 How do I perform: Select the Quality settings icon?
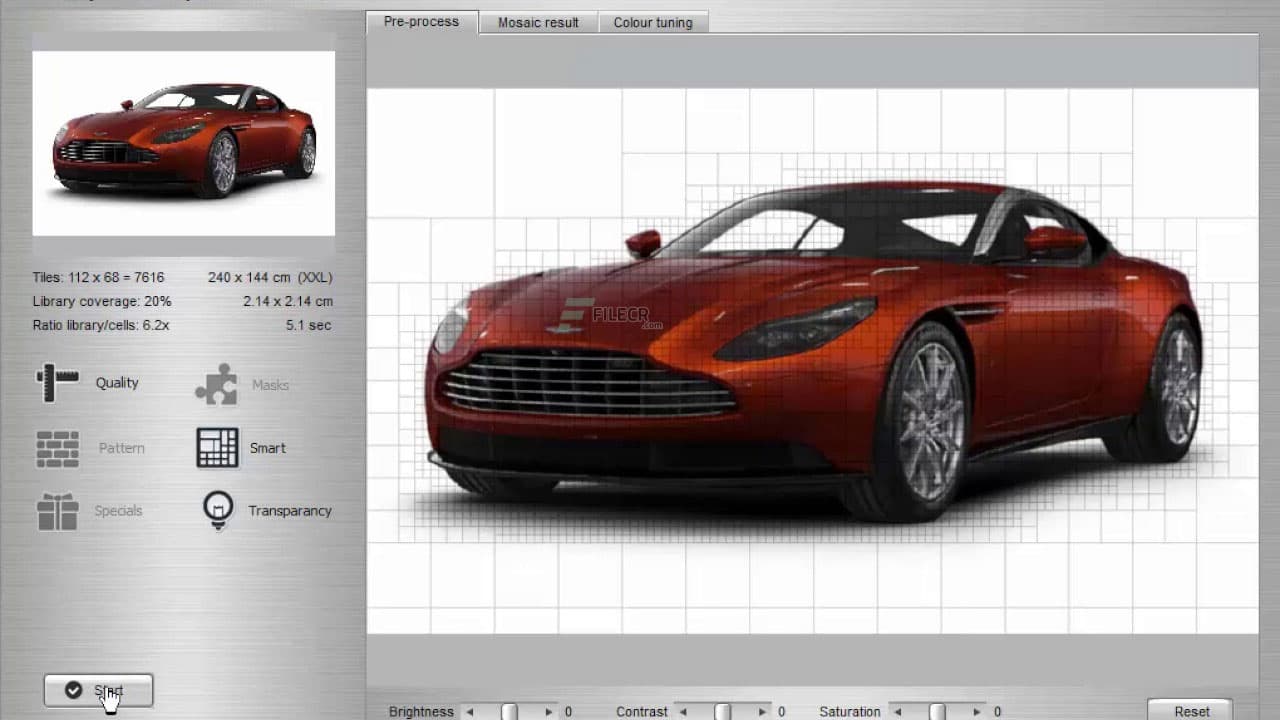(x=57, y=382)
